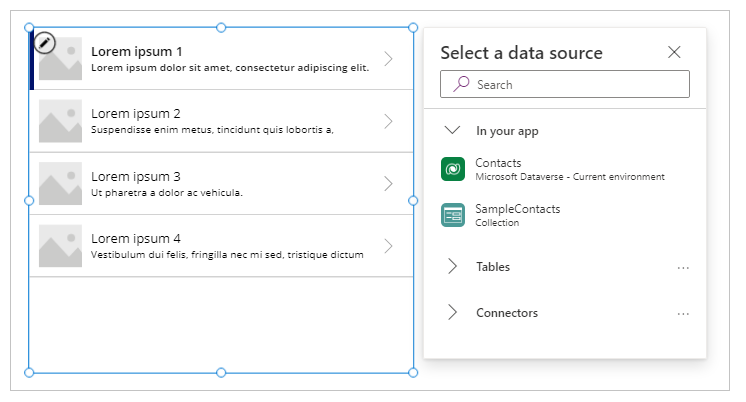Collapse the In your app section
Screen dimensions: 746x402
click(453, 130)
